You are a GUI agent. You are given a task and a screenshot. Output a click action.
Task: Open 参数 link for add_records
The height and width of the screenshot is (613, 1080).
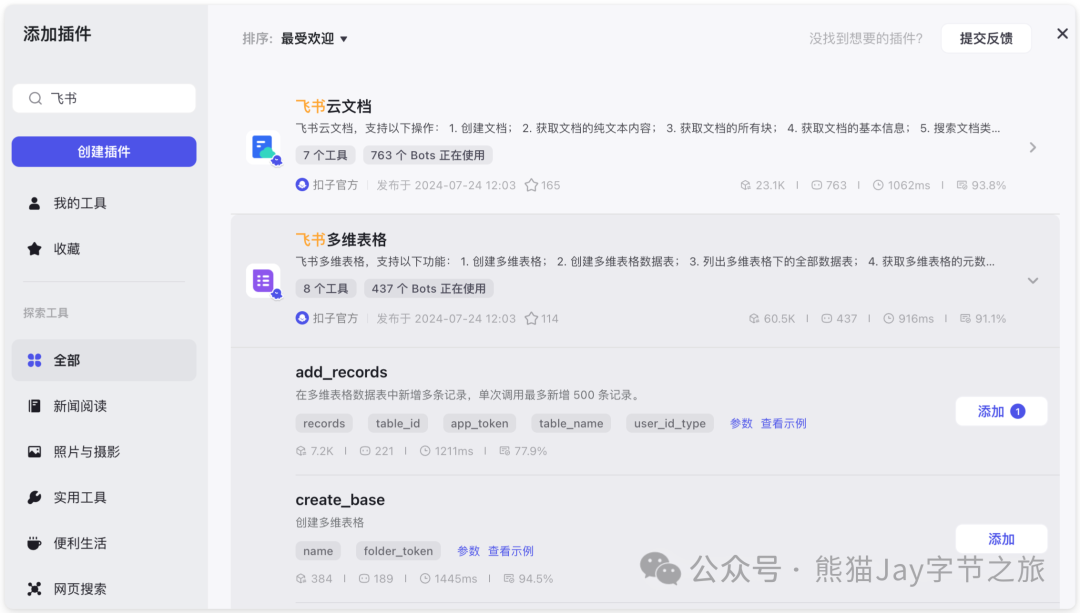[x=741, y=424]
